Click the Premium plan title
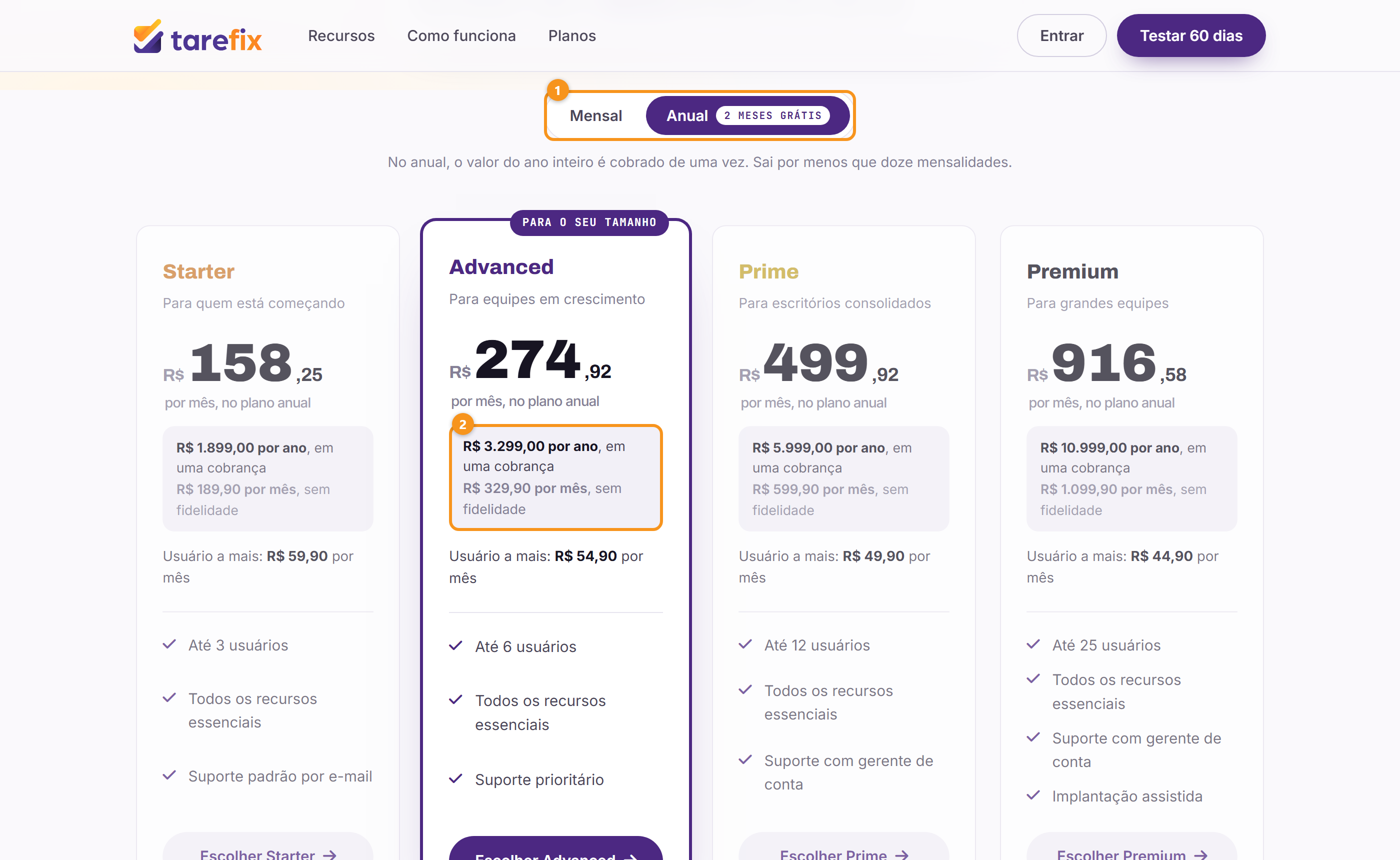1400x860 pixels. [1072, 271]
